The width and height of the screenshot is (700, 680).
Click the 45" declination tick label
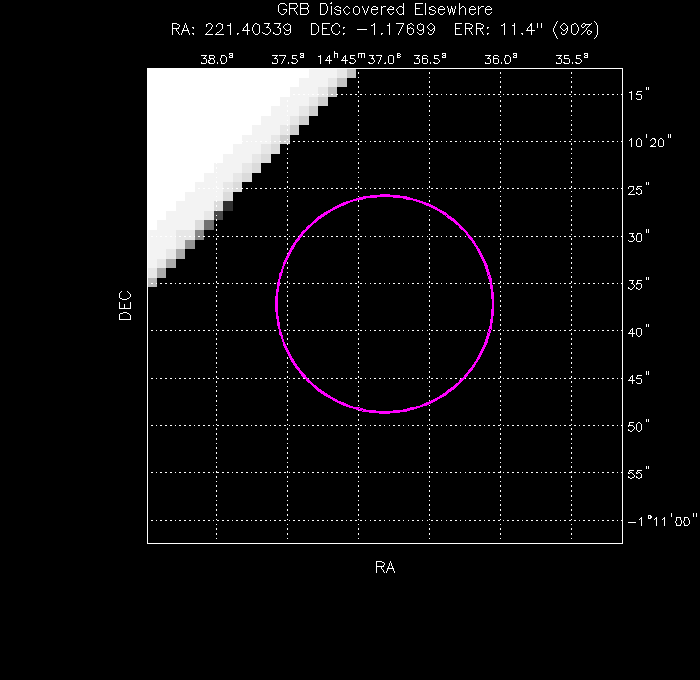(x=638, y=379)
